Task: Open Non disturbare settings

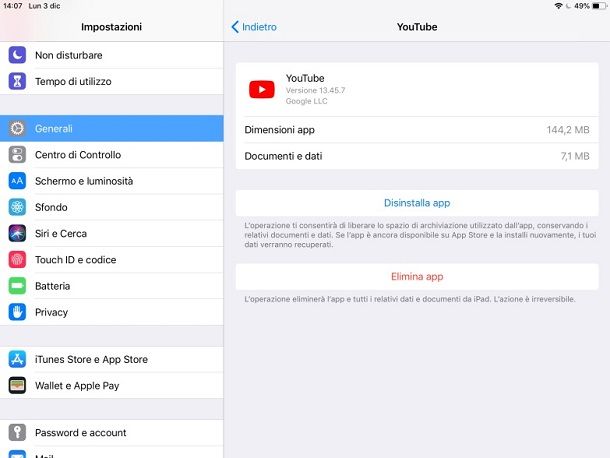Action: tap(112, 55)
